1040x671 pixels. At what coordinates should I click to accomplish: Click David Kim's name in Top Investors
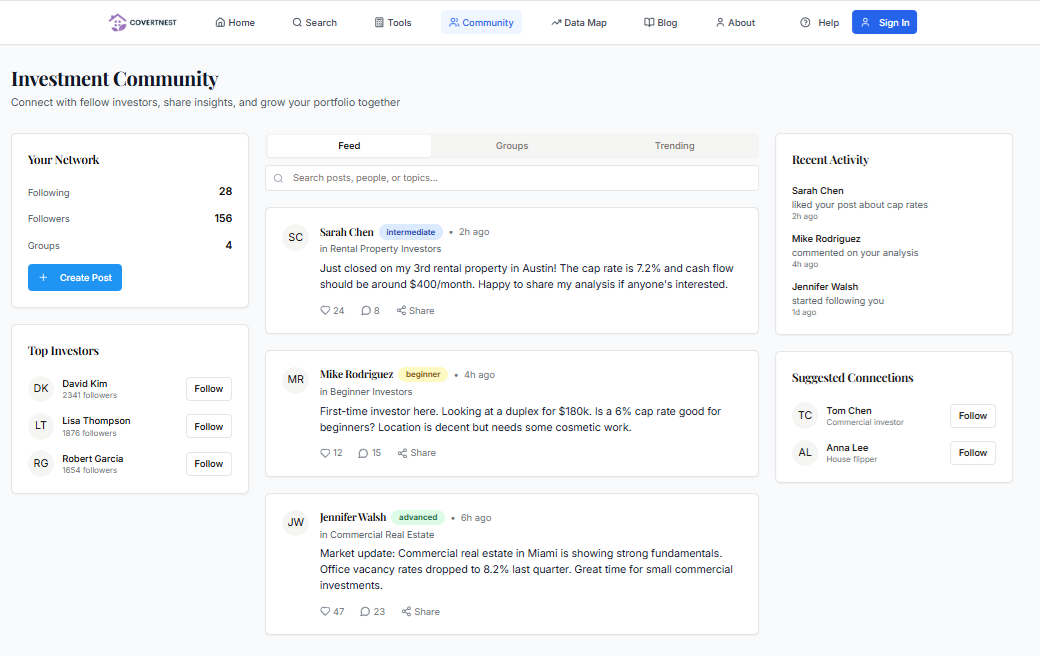point(85,384)
